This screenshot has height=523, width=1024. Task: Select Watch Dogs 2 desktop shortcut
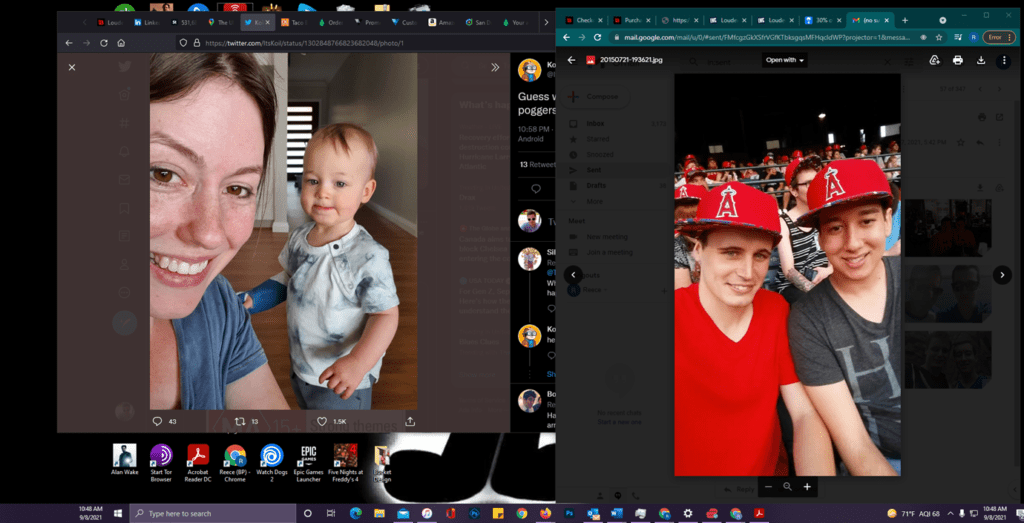(272, 463)
